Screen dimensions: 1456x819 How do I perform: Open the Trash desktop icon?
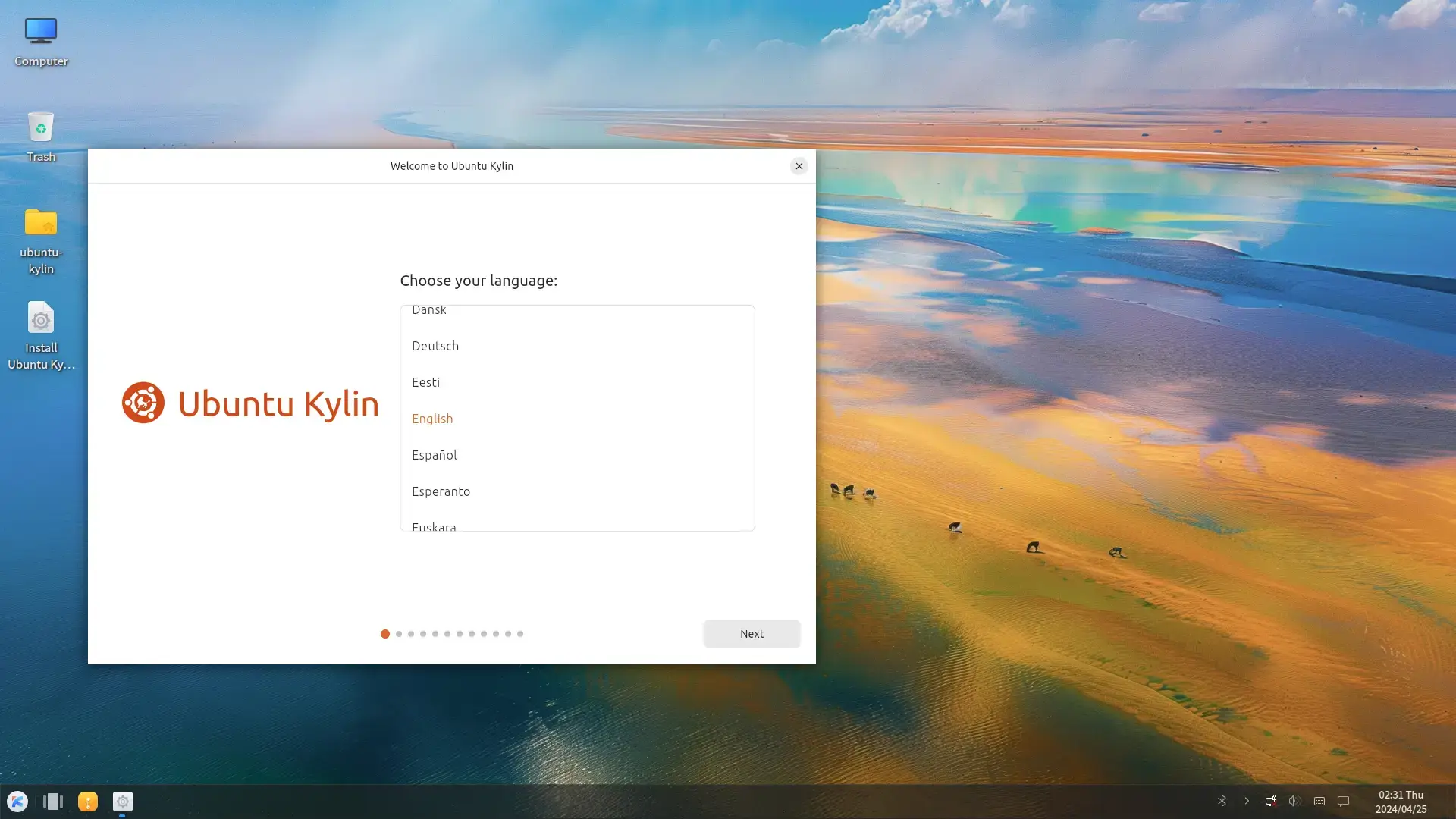click(x=41, y=137)
